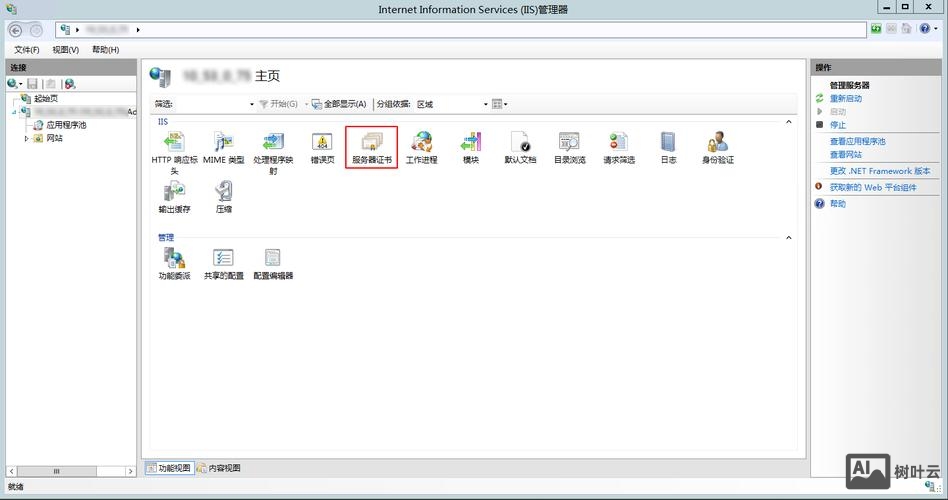Select 应用程序池 in connections tree
The height and width of the screenshot is (500, 948).
click(66, 125)
